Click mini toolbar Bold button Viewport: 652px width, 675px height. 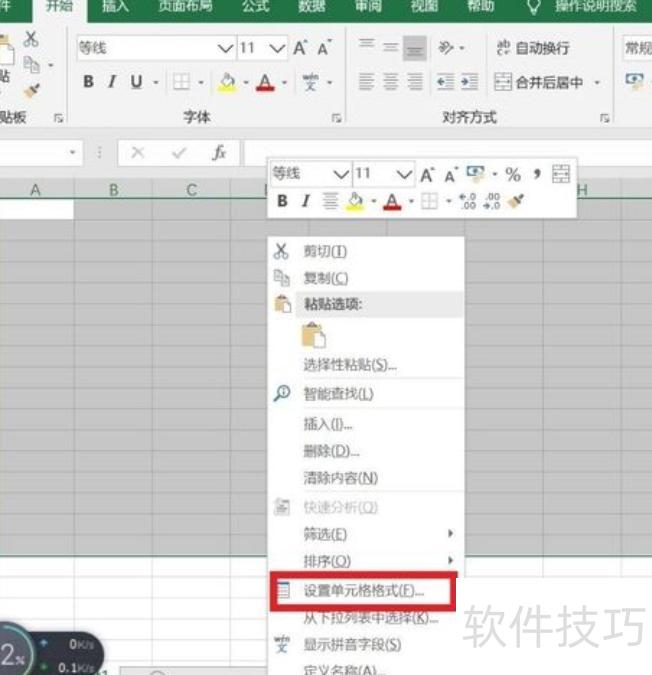(282, 201)
